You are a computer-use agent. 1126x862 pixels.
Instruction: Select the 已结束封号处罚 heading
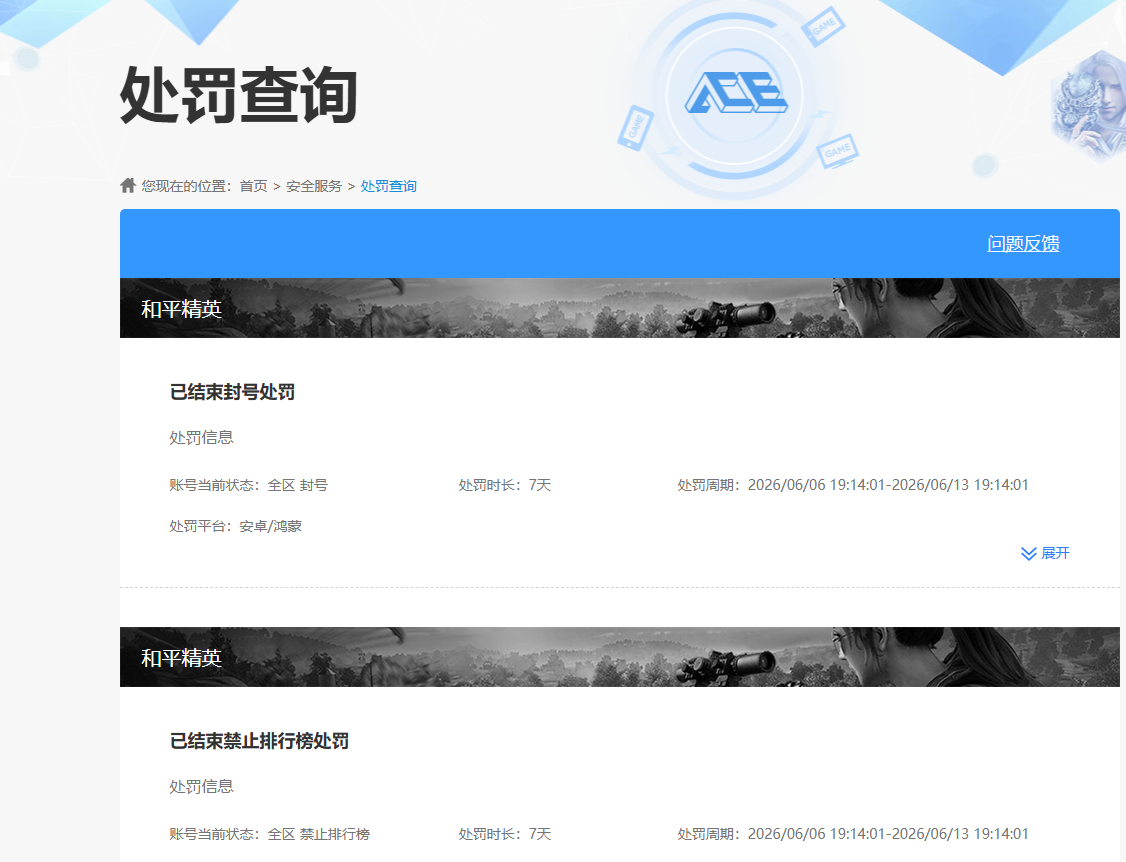(x=233, y=392)
